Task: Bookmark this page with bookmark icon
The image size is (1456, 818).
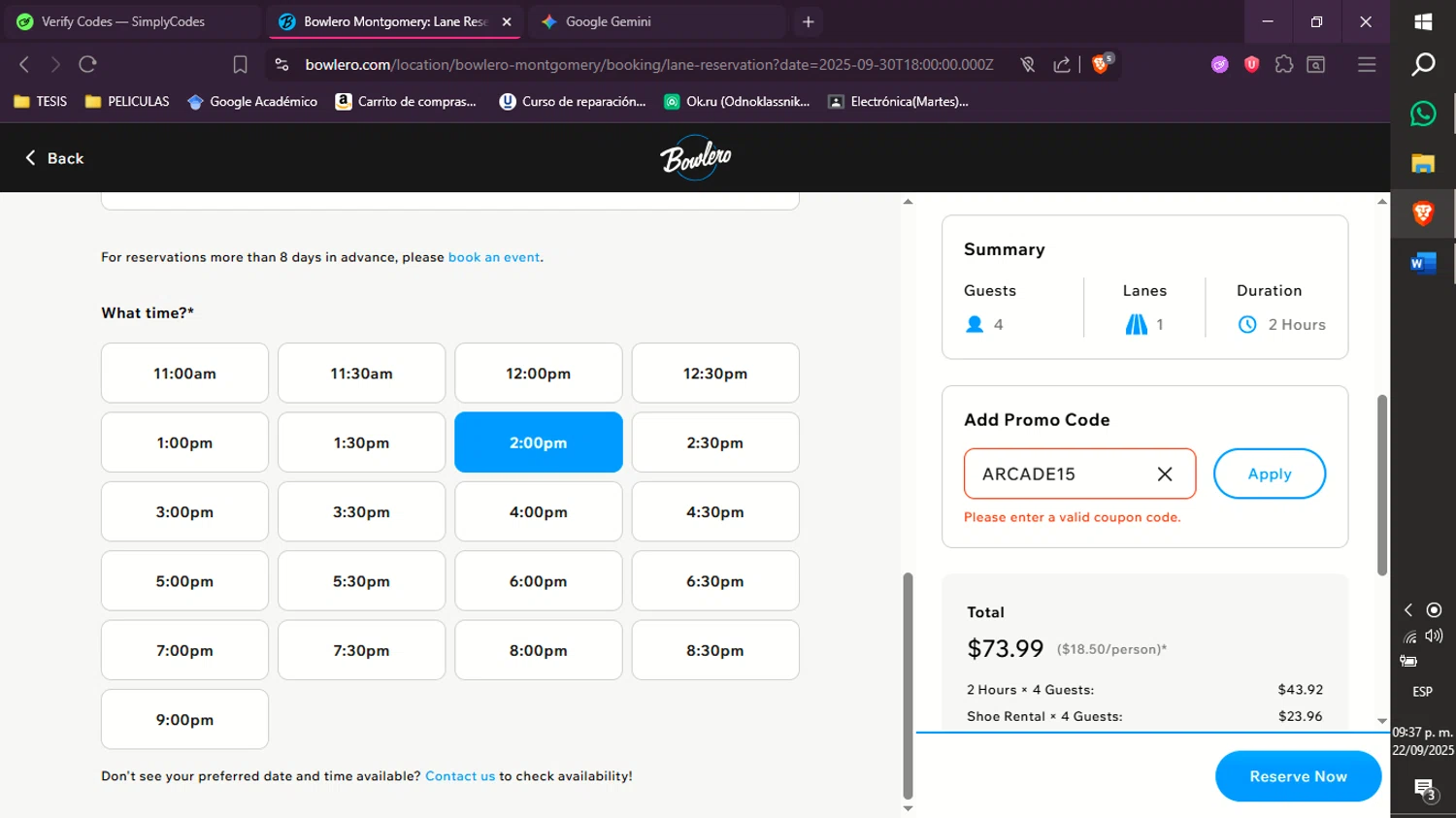Action: point(240,64)
